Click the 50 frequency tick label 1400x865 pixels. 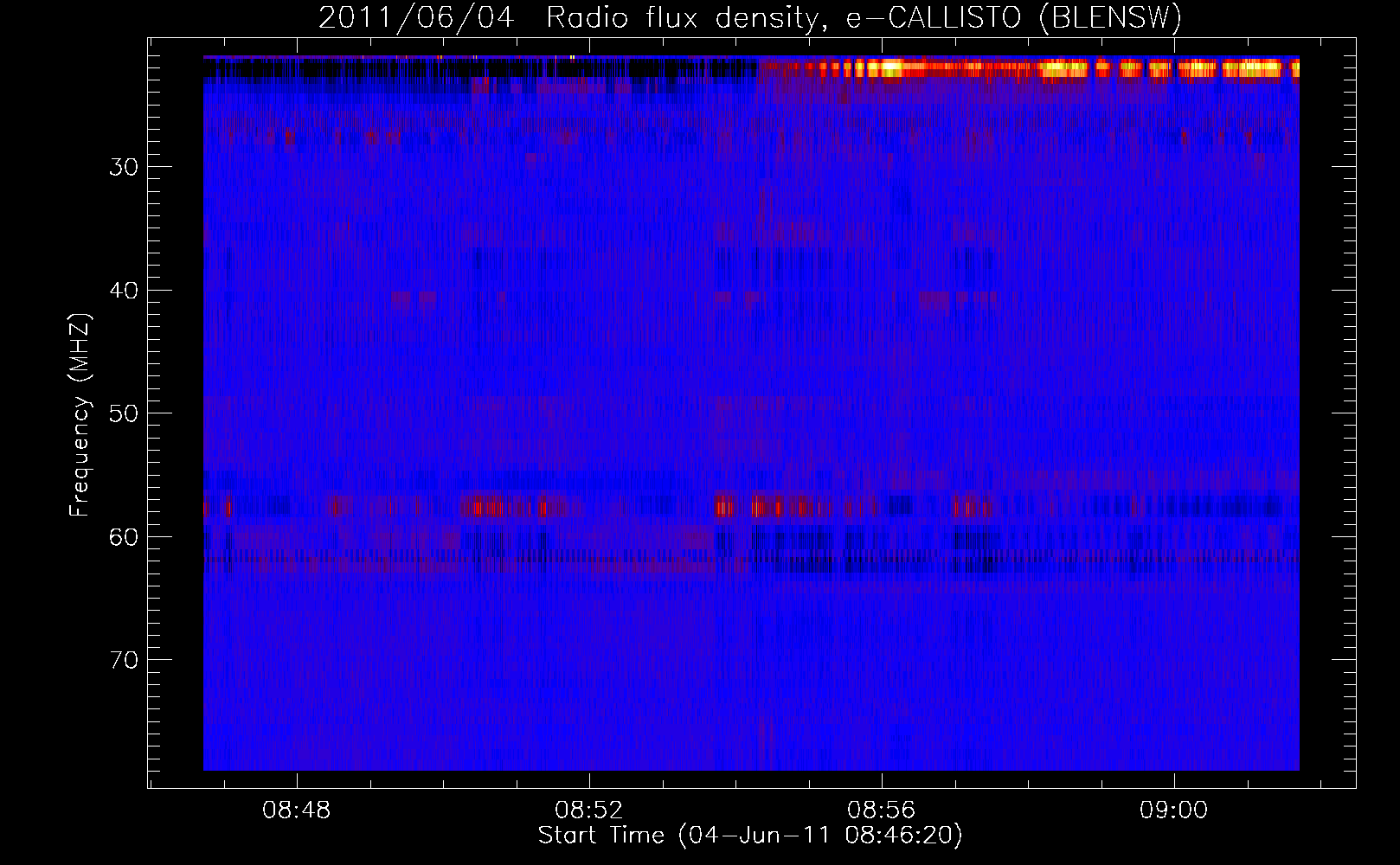coord(124,413)
